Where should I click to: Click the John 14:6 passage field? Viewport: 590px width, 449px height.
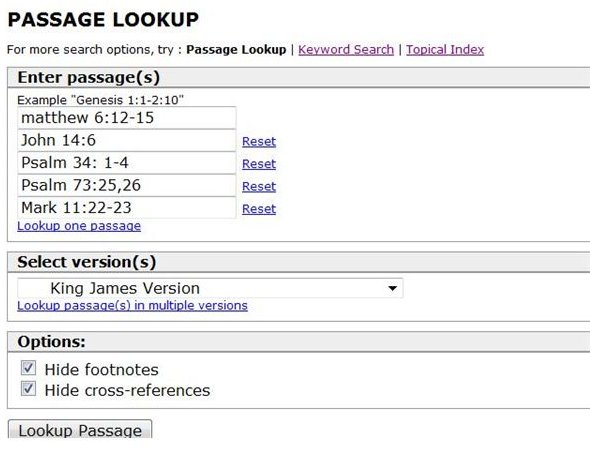tap(127, 140)
